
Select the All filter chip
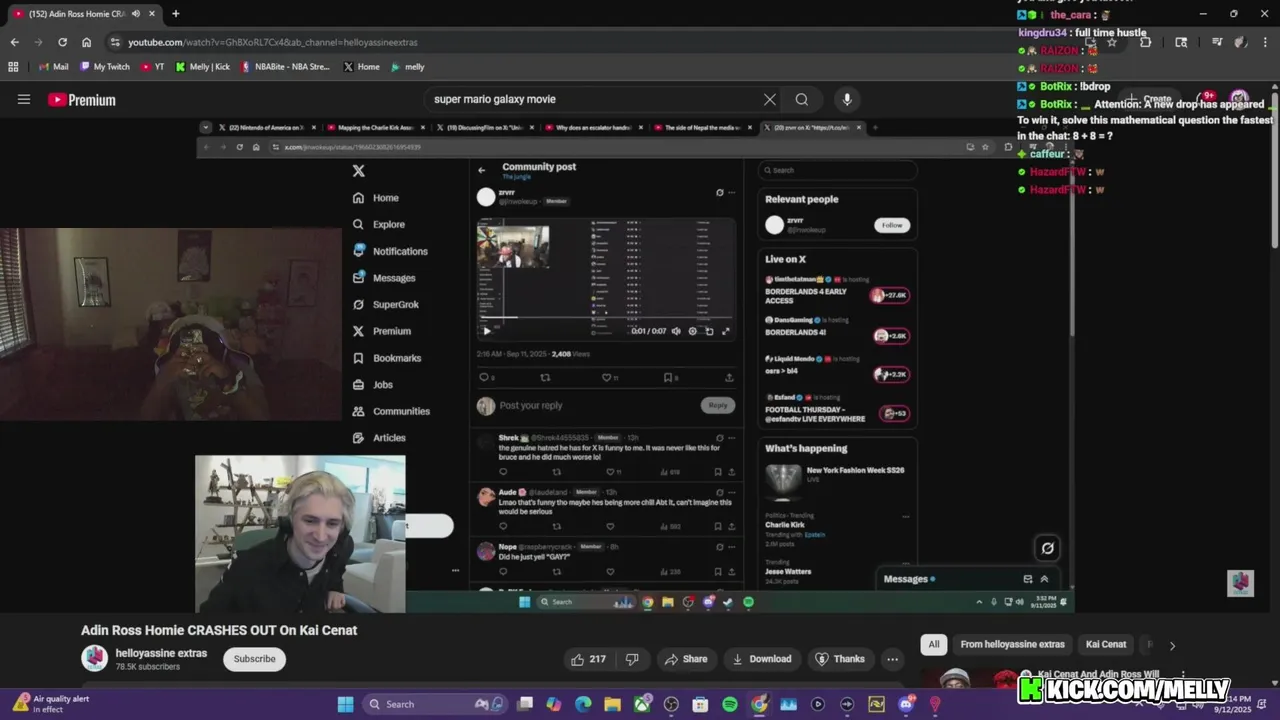coord(934,645)
